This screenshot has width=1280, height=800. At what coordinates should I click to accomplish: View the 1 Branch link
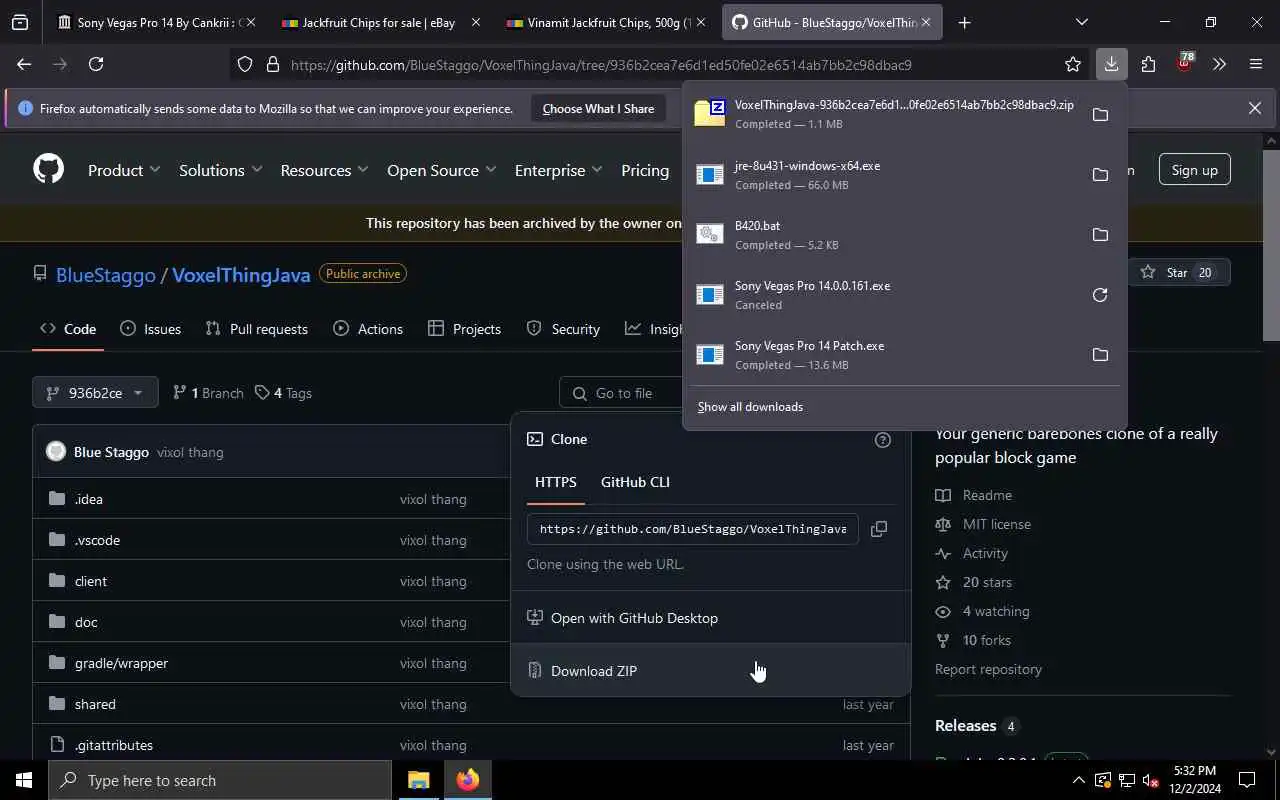coord(208,393)
